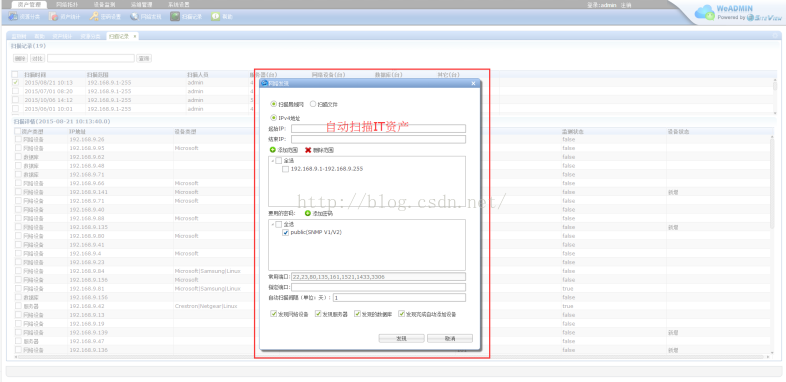Image resolution: width=786 pixels, height=382 pixels.
Task: Close the 网络发现 dialog
Action: tap(473, 83)
